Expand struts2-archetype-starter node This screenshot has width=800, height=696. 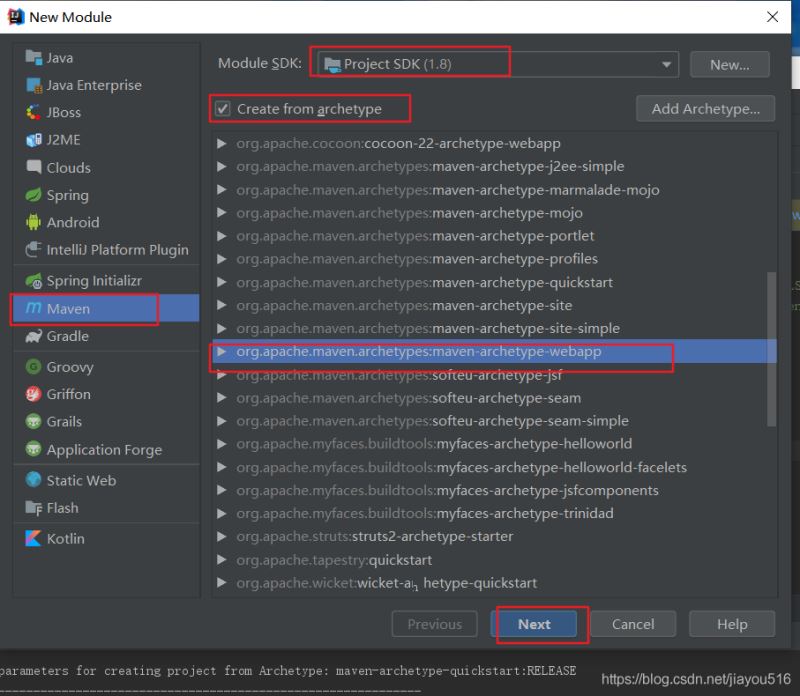(221, 536)
